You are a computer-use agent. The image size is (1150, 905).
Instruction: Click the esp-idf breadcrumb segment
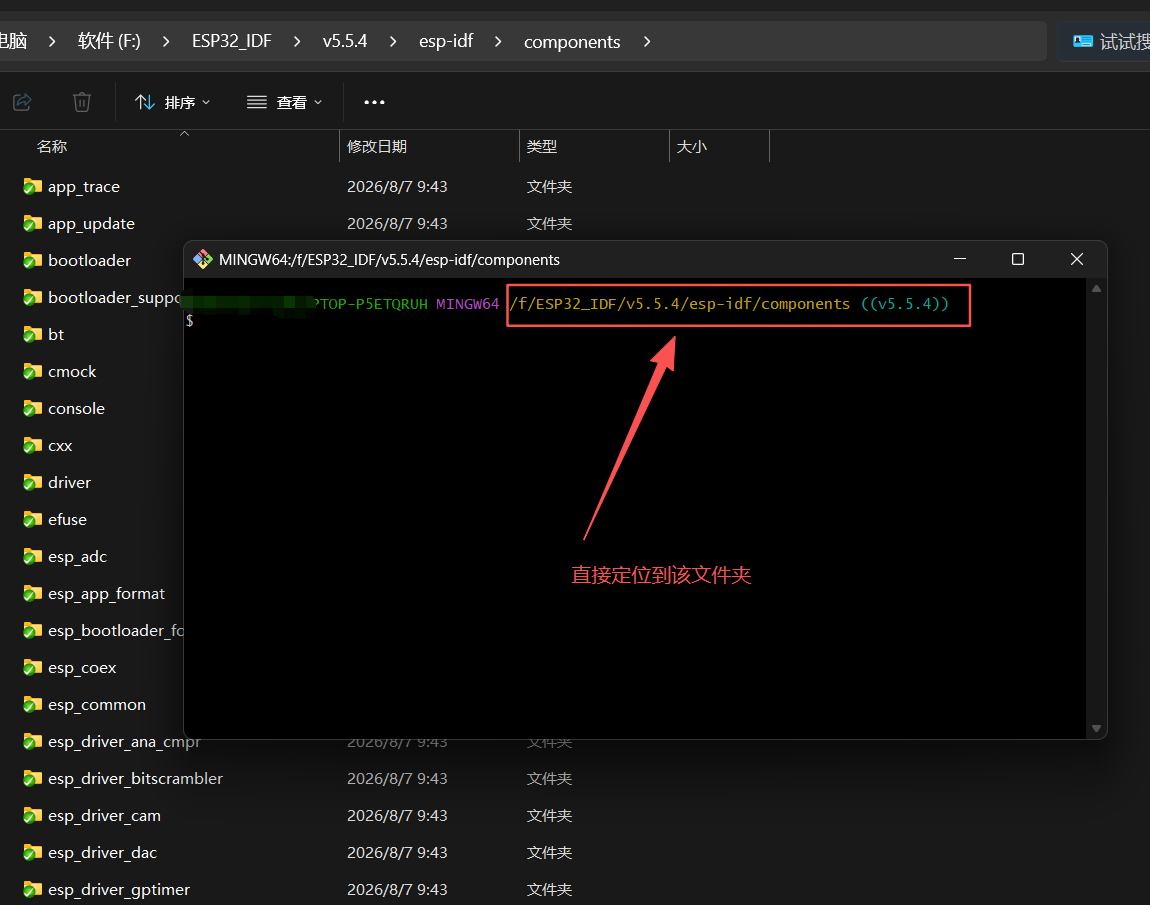click(x=446, y=41)
